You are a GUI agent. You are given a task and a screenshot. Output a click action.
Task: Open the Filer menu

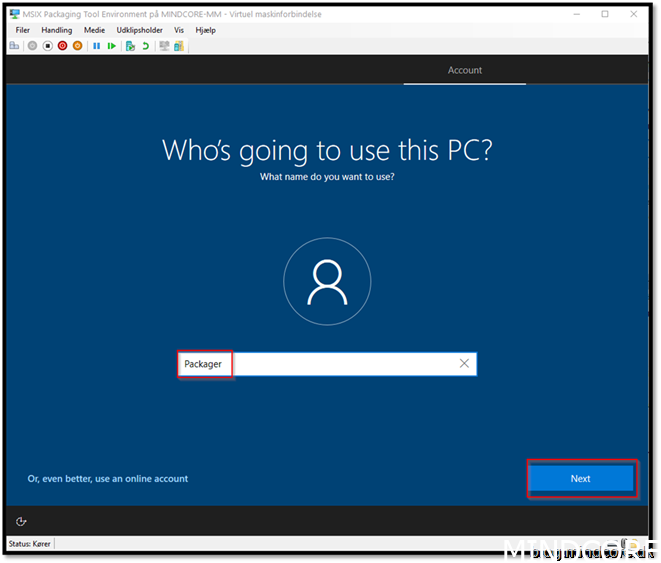23,30
